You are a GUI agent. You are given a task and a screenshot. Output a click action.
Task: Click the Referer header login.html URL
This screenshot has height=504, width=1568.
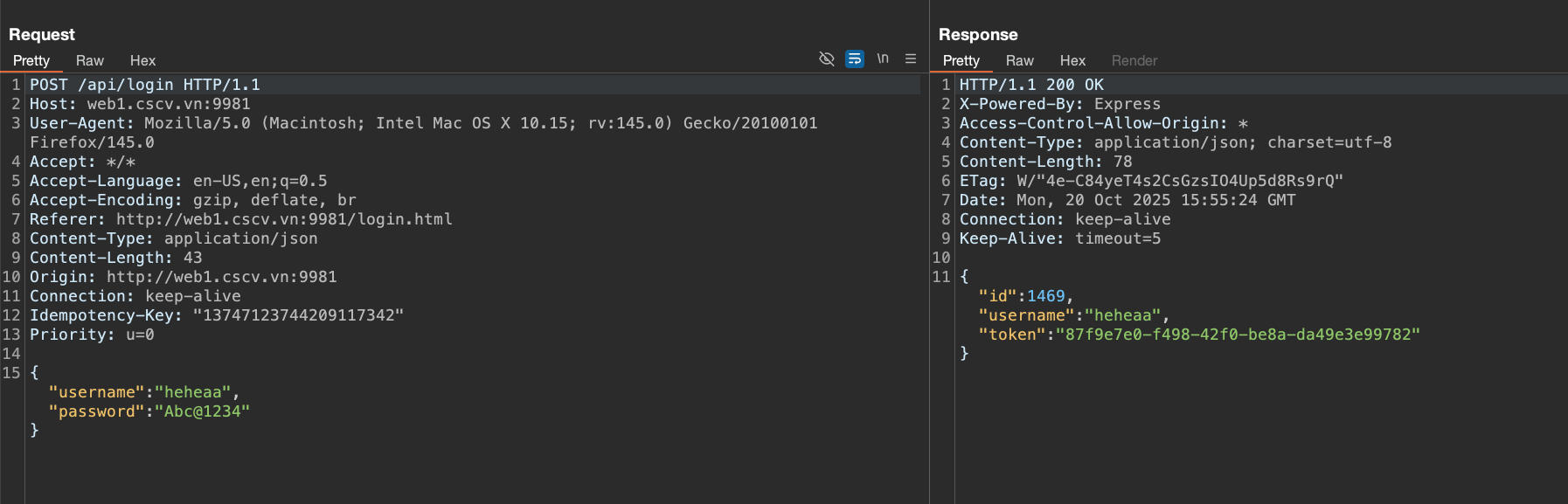tap(284, 219)
